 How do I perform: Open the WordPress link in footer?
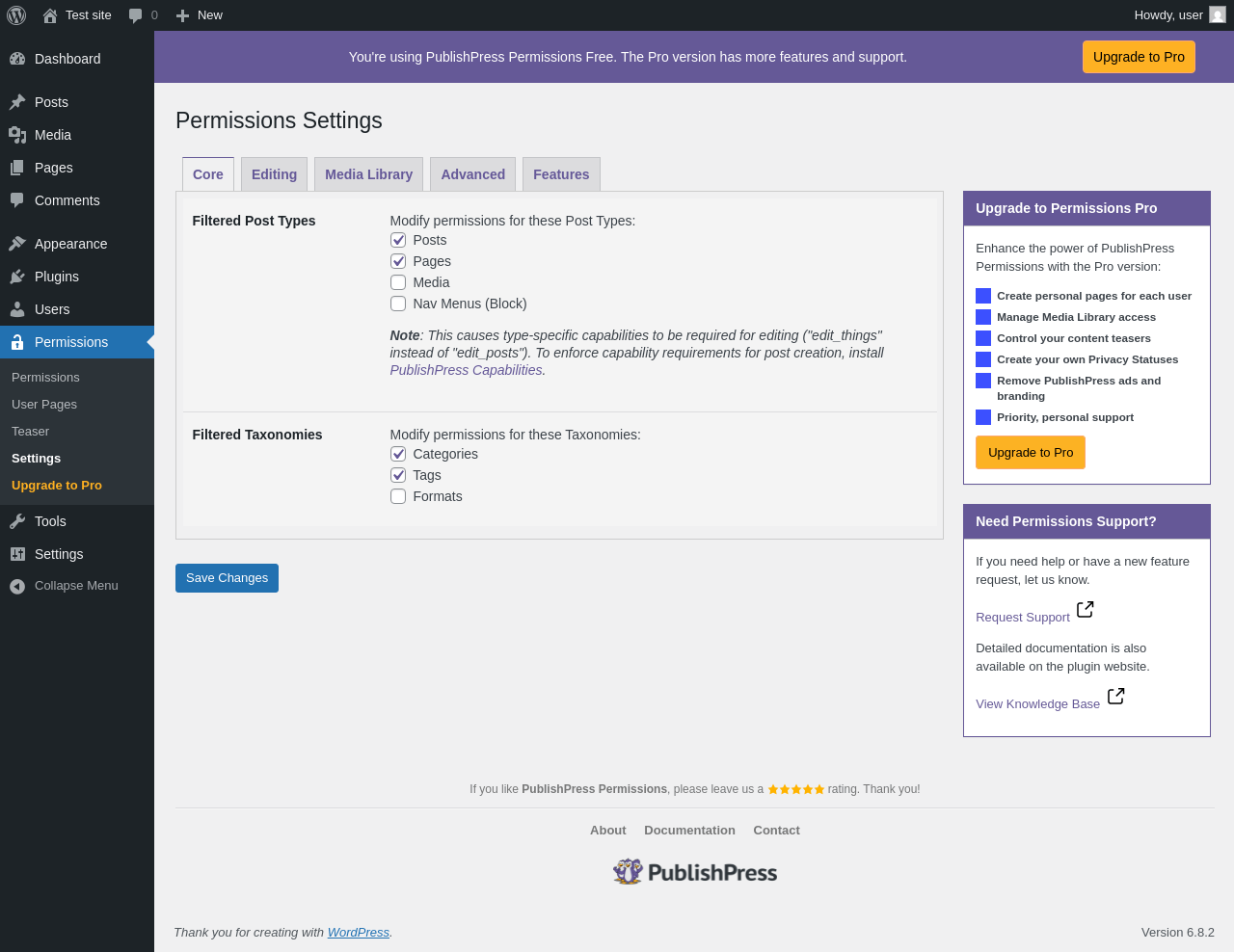[359, 933]
